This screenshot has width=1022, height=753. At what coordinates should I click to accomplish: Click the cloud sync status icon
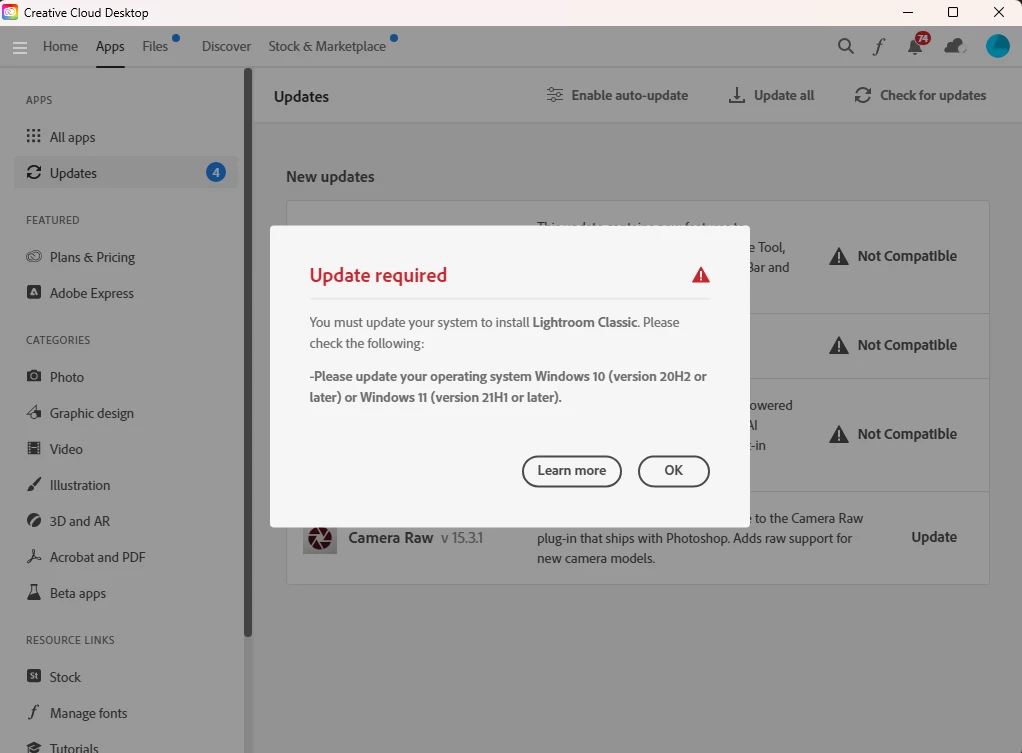[x=954, y=46]
